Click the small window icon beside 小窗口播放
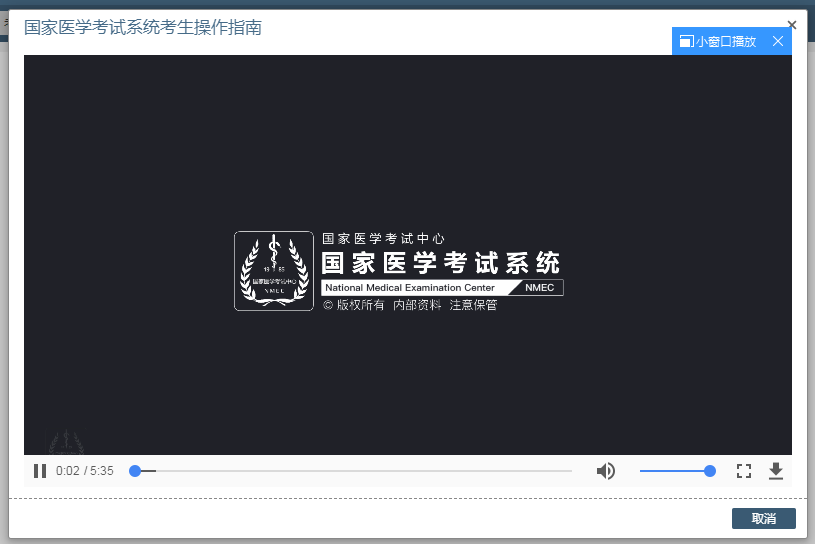The height and width of the screenshot is (544, 815). pos(686,41)
